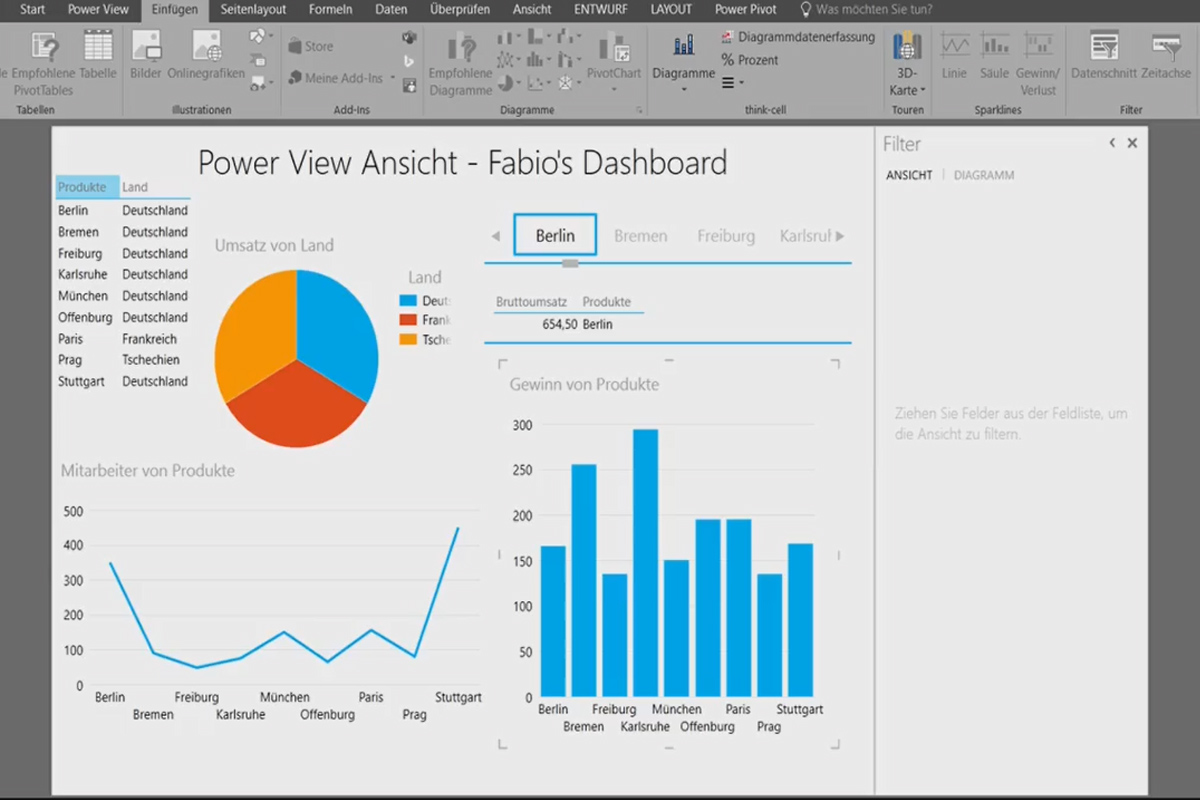Open the Seitenlayout ribbon tab
This screenshot has height=800, width=1200.
coord(253,9)
